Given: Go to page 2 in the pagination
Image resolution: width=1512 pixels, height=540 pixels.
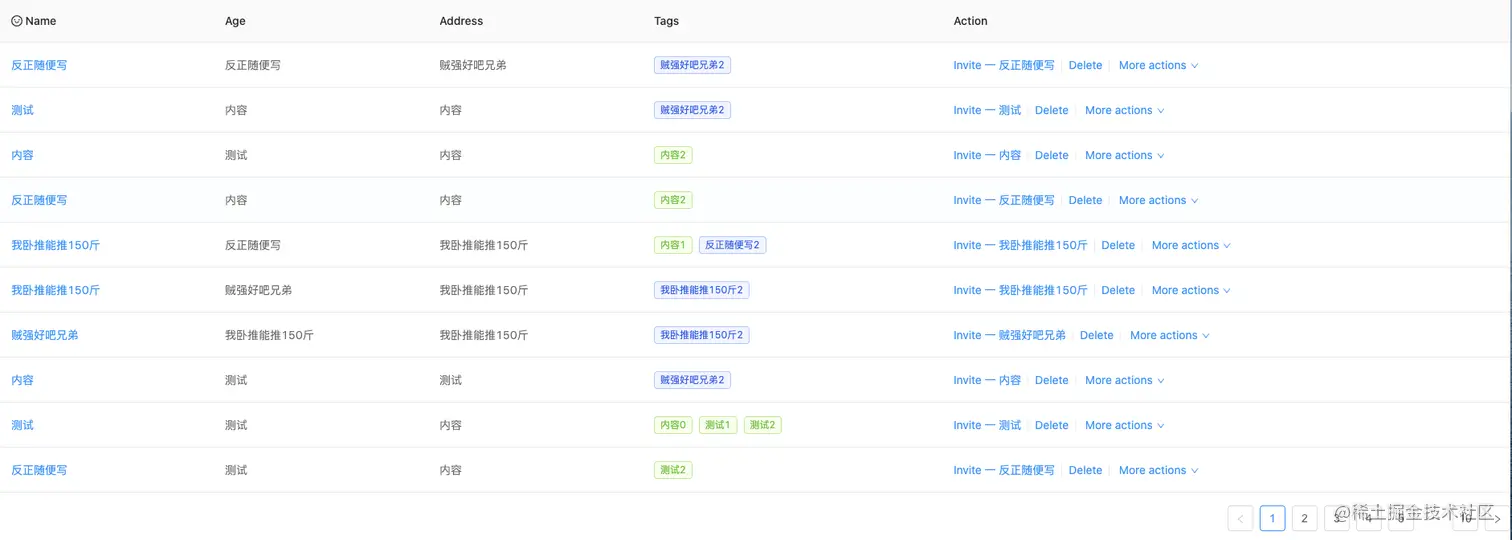Looking at the screenshot, I should point(1304,518).
